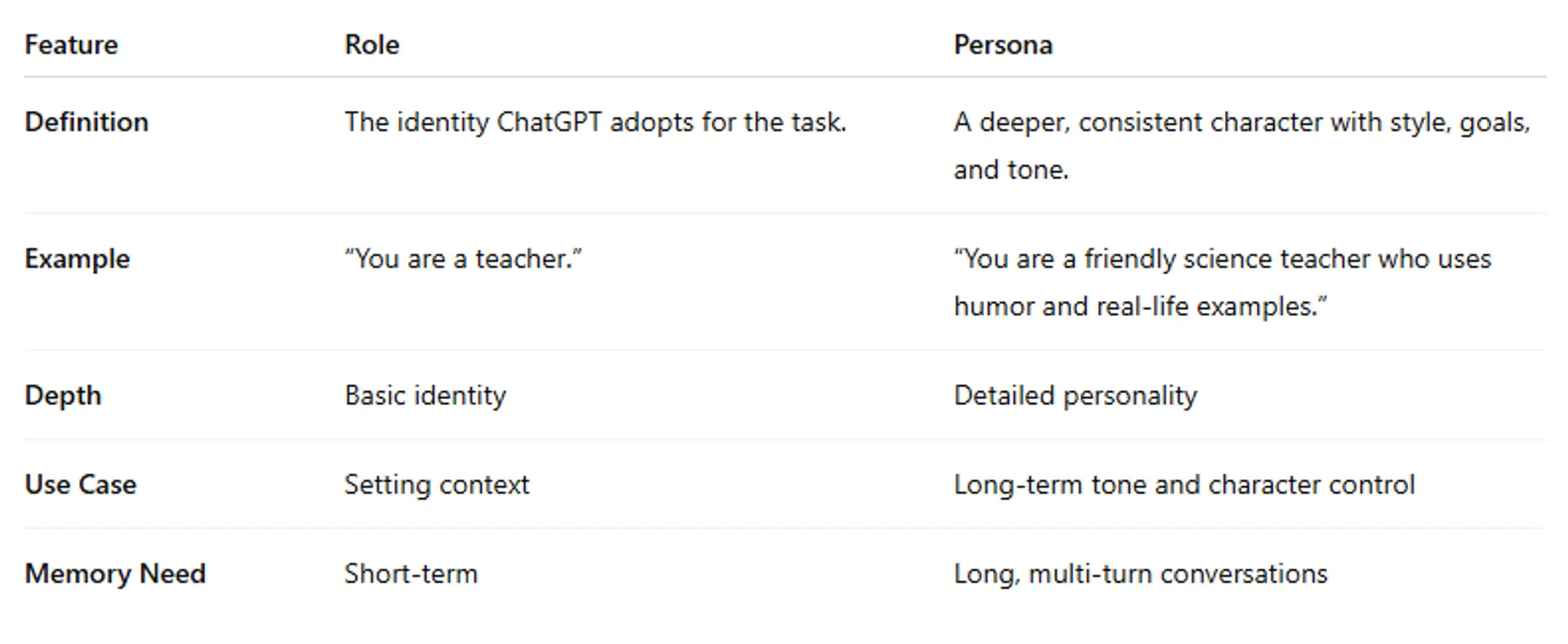The width and height of the screenshot is (1568, 644).
Task: Click the Role column header
Action: pos(372,44)
